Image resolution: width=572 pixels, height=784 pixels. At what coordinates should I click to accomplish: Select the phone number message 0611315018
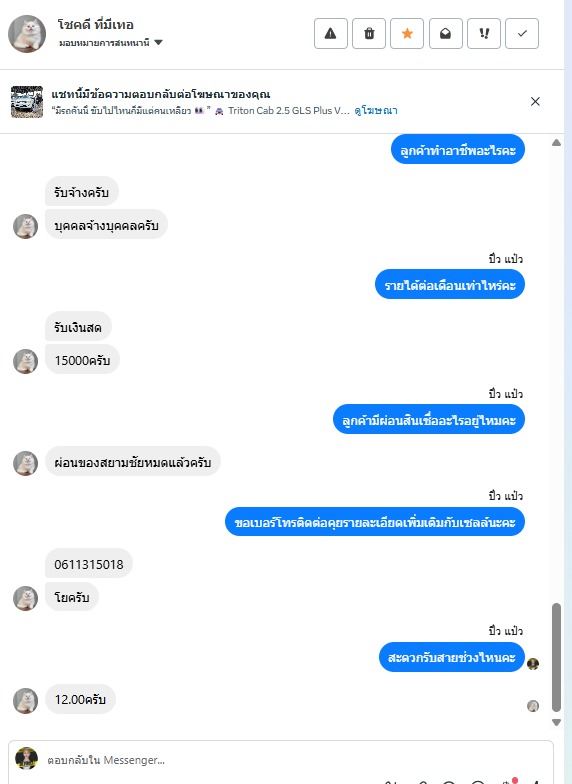(88, 564)
